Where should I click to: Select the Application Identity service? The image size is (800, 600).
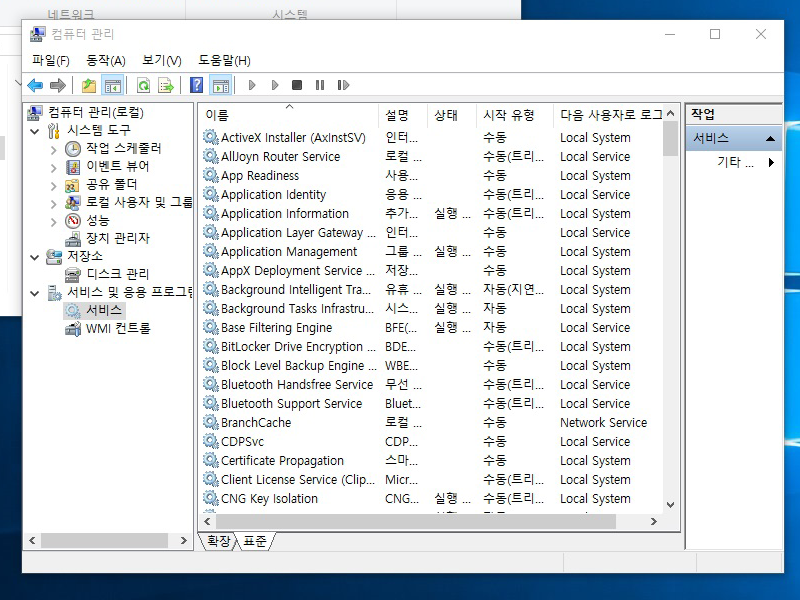273,194
